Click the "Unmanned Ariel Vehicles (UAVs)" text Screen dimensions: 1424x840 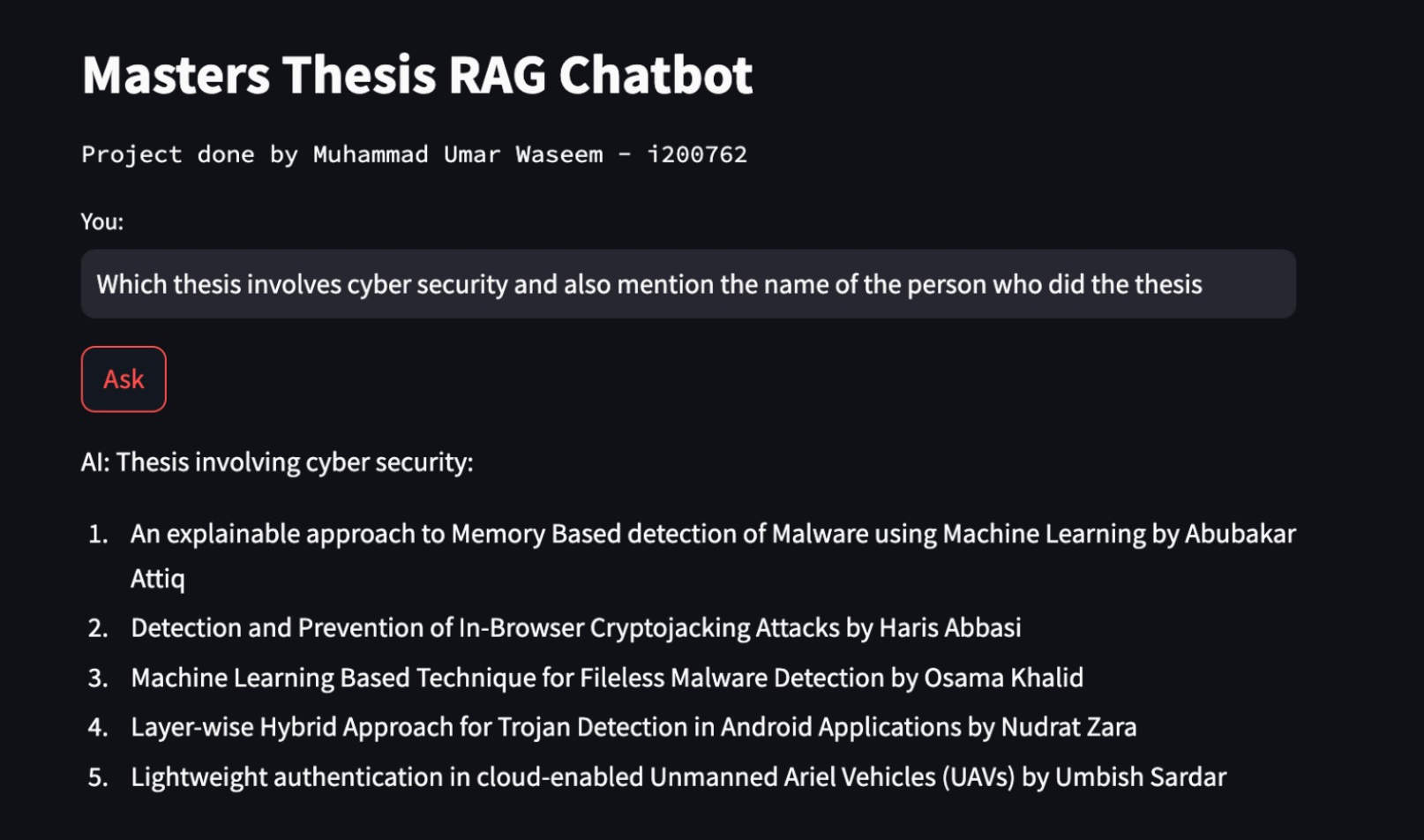(832, 777)
